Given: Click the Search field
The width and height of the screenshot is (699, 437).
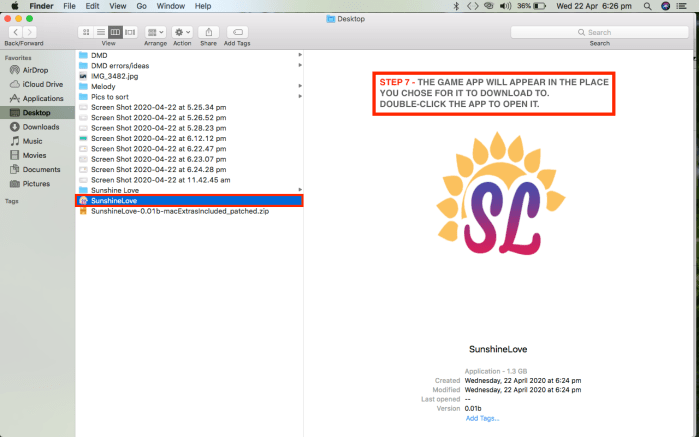Looking at the screenshot, I should point(599,32).
